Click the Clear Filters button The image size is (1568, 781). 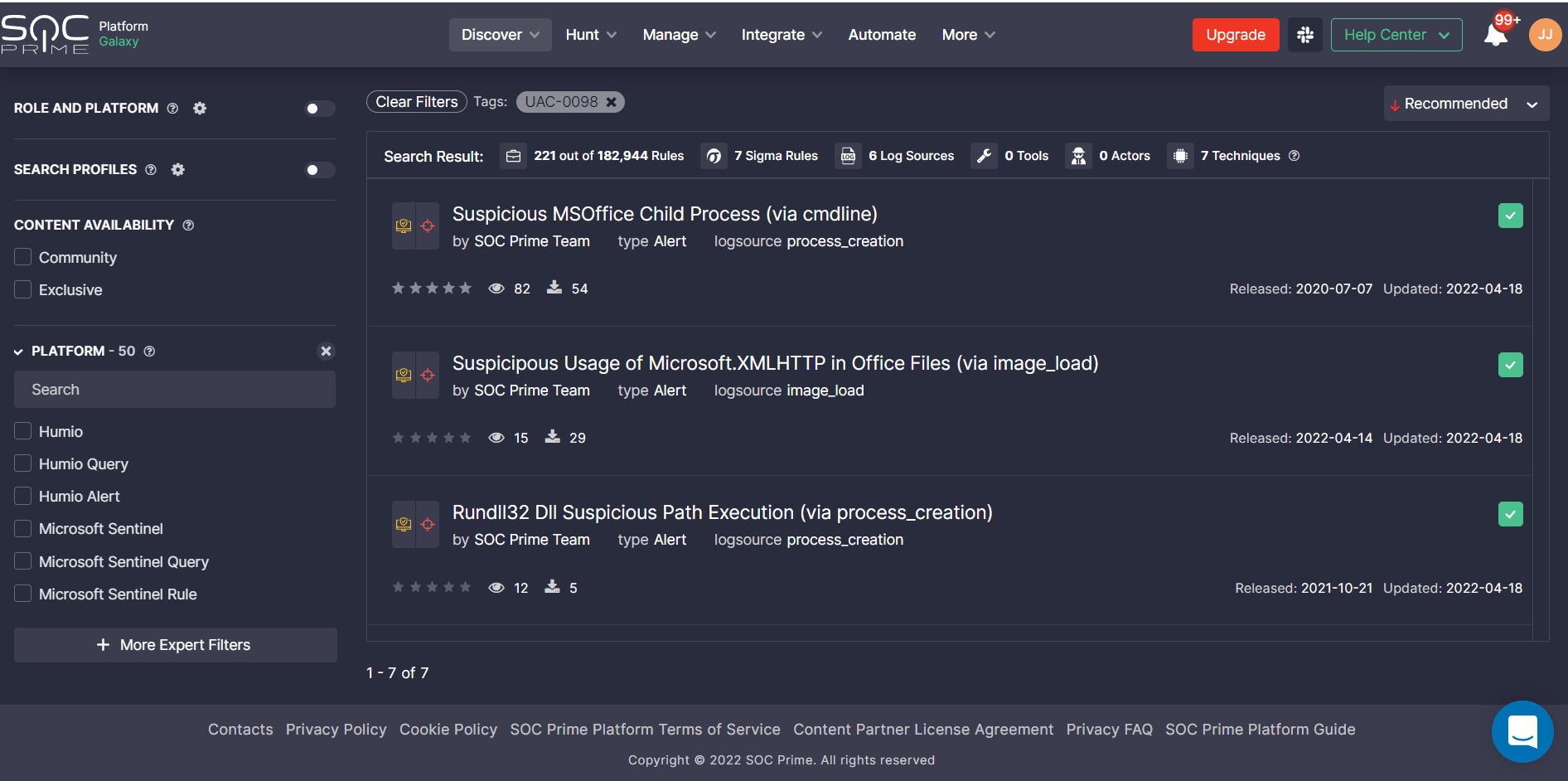click(x=417, y=102)
